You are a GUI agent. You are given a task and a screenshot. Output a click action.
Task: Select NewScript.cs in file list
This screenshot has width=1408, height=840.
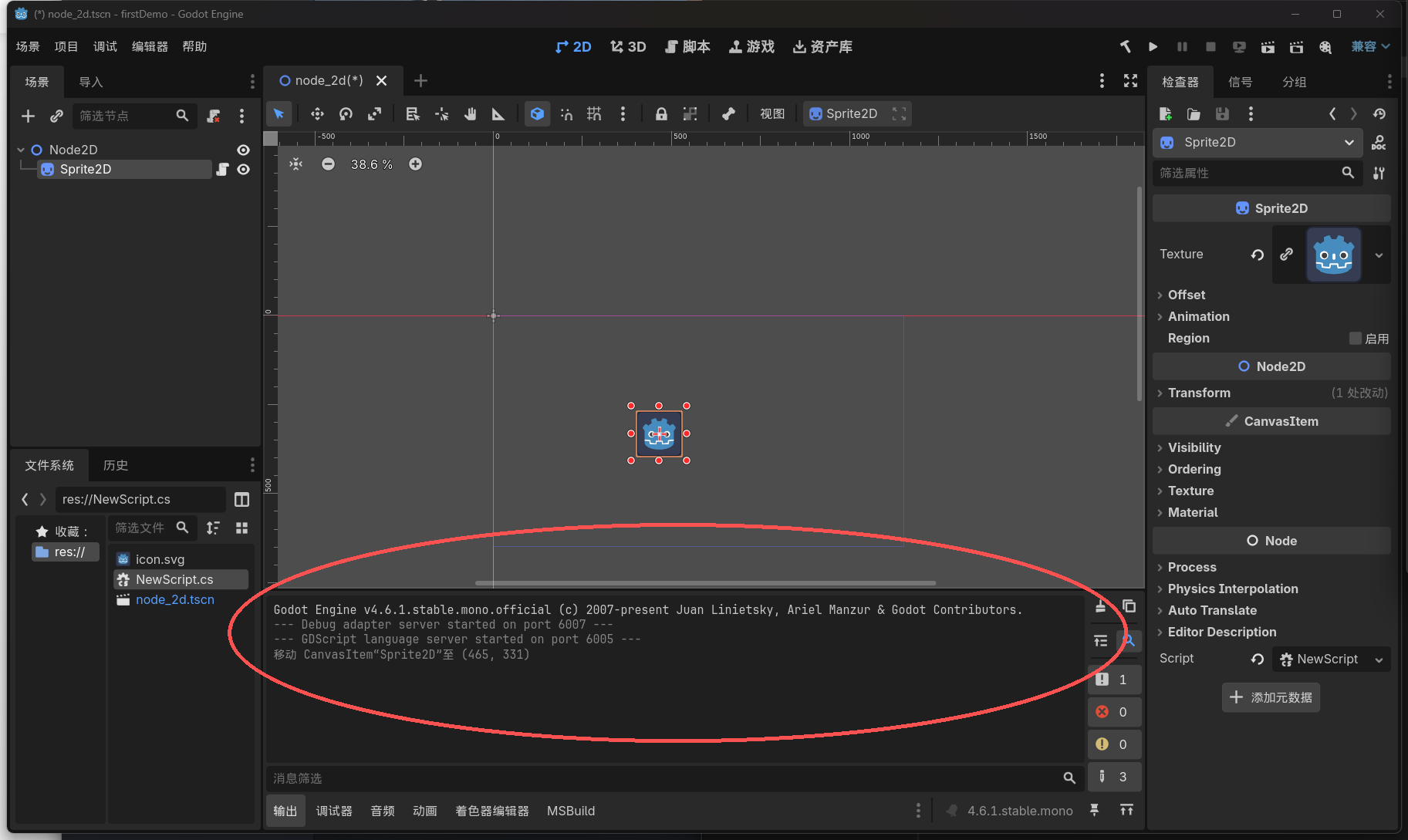[x=181, y=579]
